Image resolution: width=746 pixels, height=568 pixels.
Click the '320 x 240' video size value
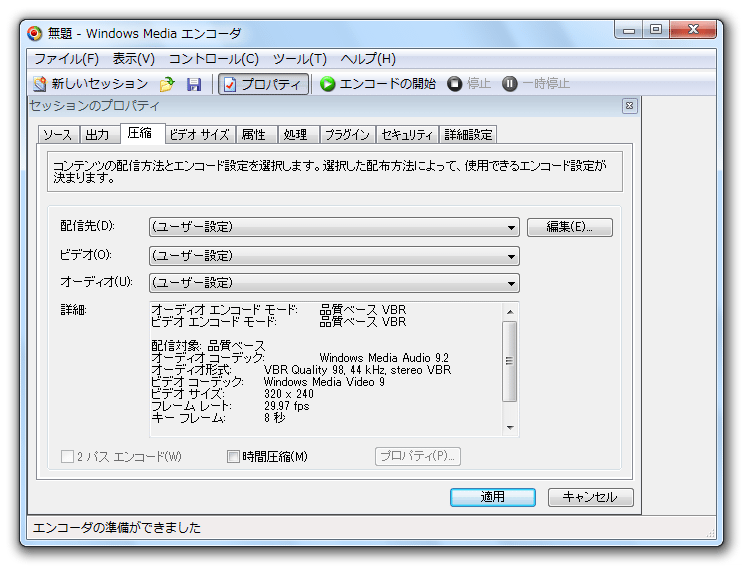(288, 394)
